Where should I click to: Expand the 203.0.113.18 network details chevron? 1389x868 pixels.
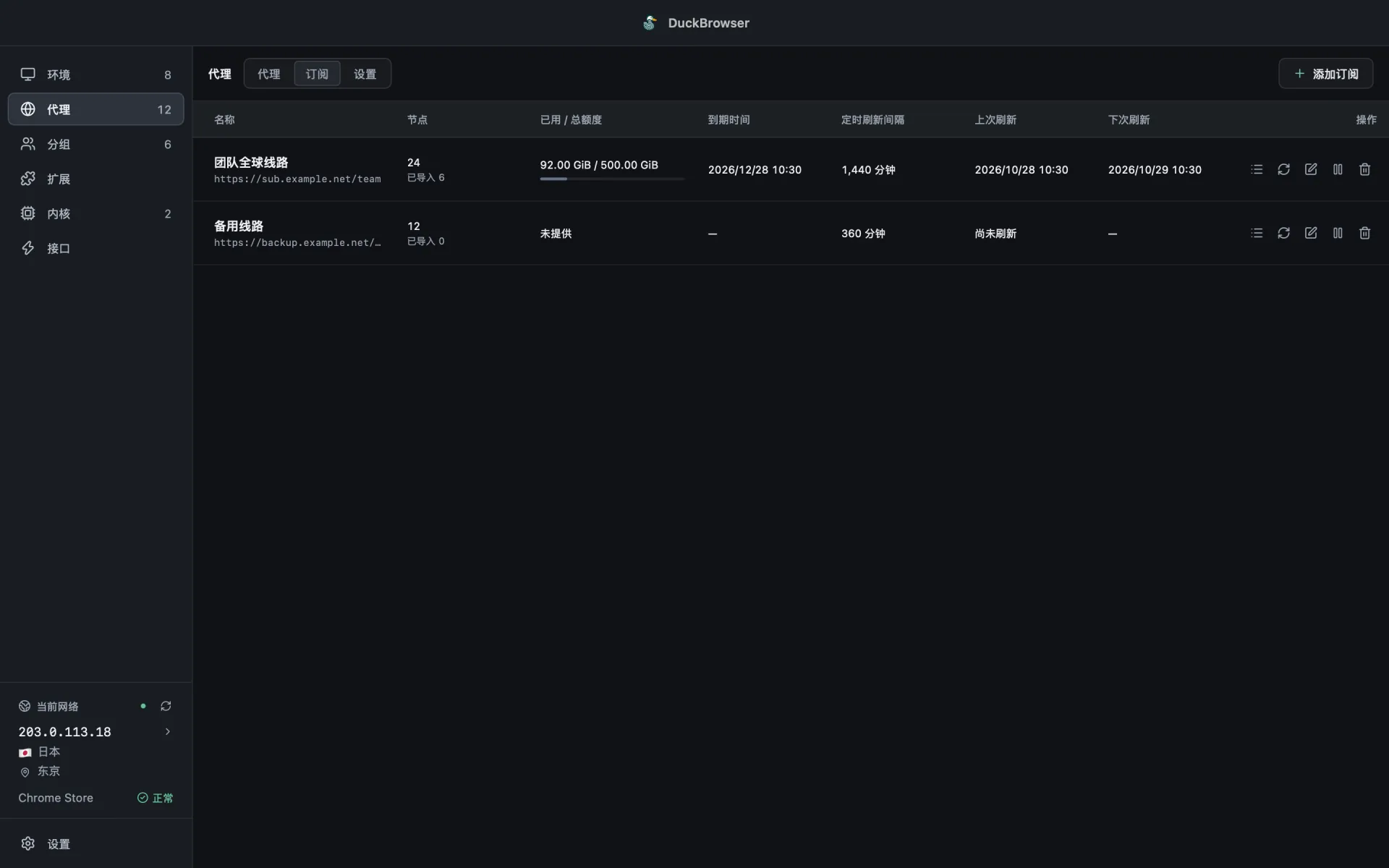point(167,731)
